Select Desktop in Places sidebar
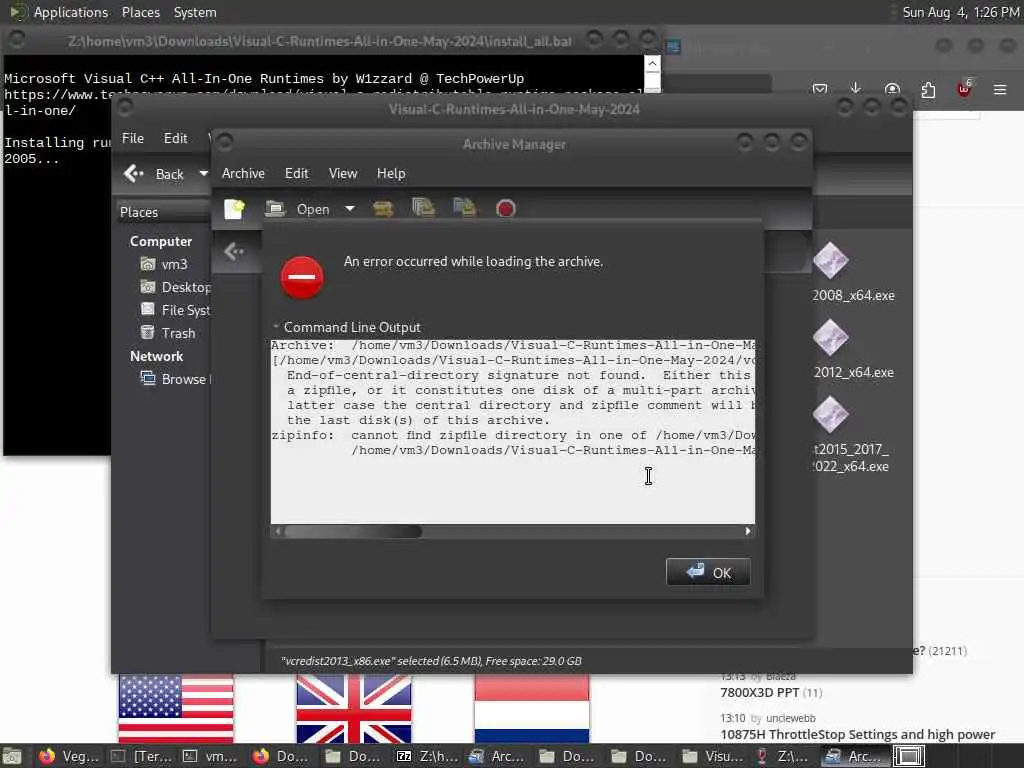1024x768 pixels. 175,287
